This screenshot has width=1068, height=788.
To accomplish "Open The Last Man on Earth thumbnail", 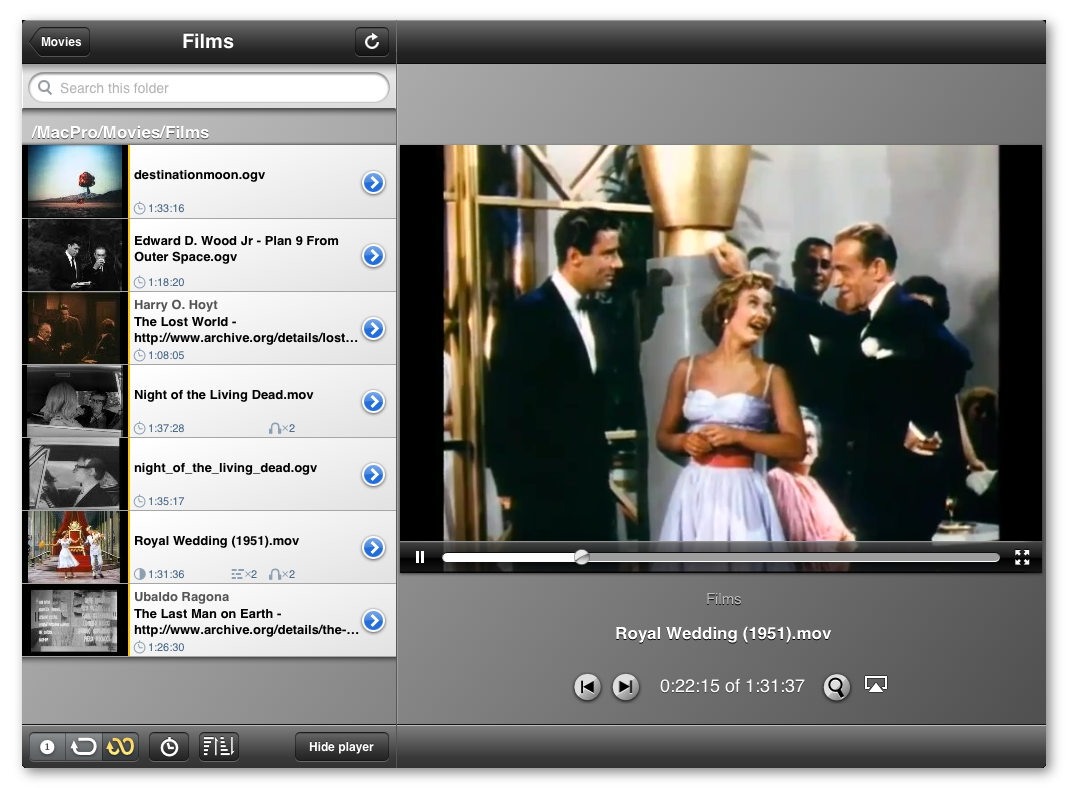I will [75, 620].
